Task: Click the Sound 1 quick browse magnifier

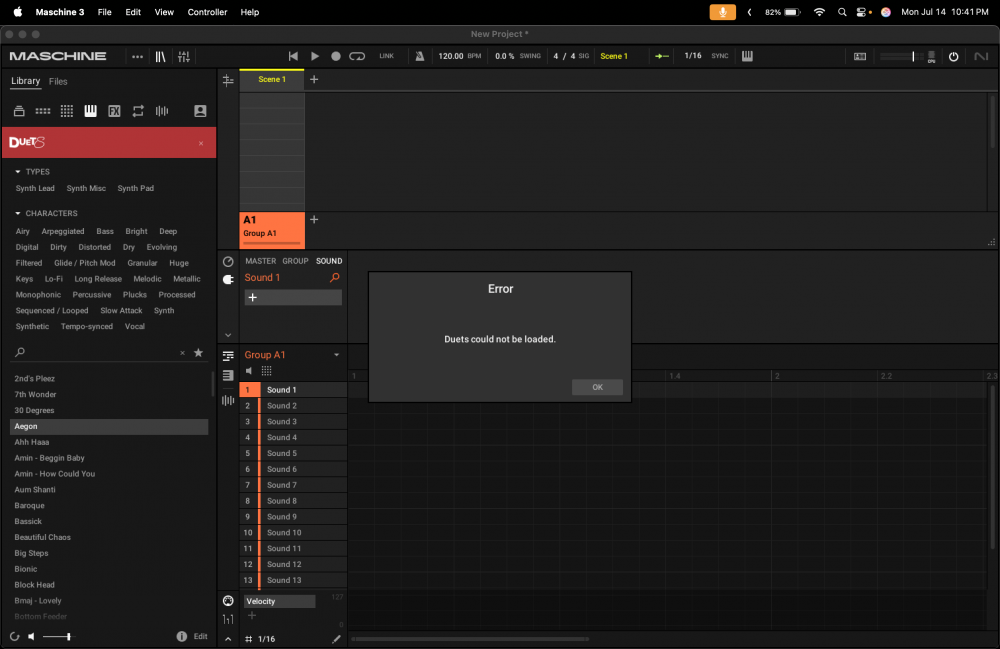Action: pos(335,278)
